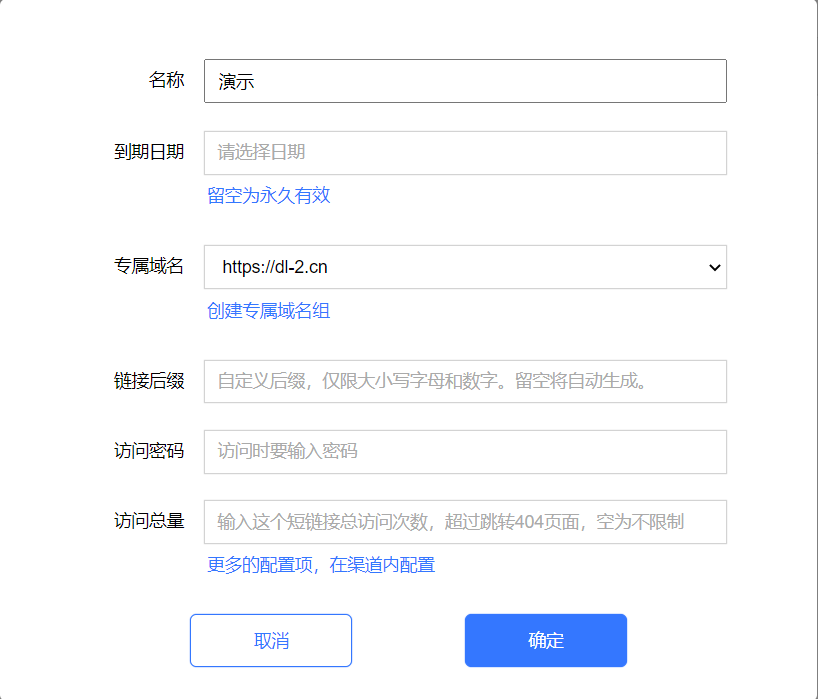Click the 访问密码 label text
Screen dimensions: 818x699
click(x=149, y=451)
